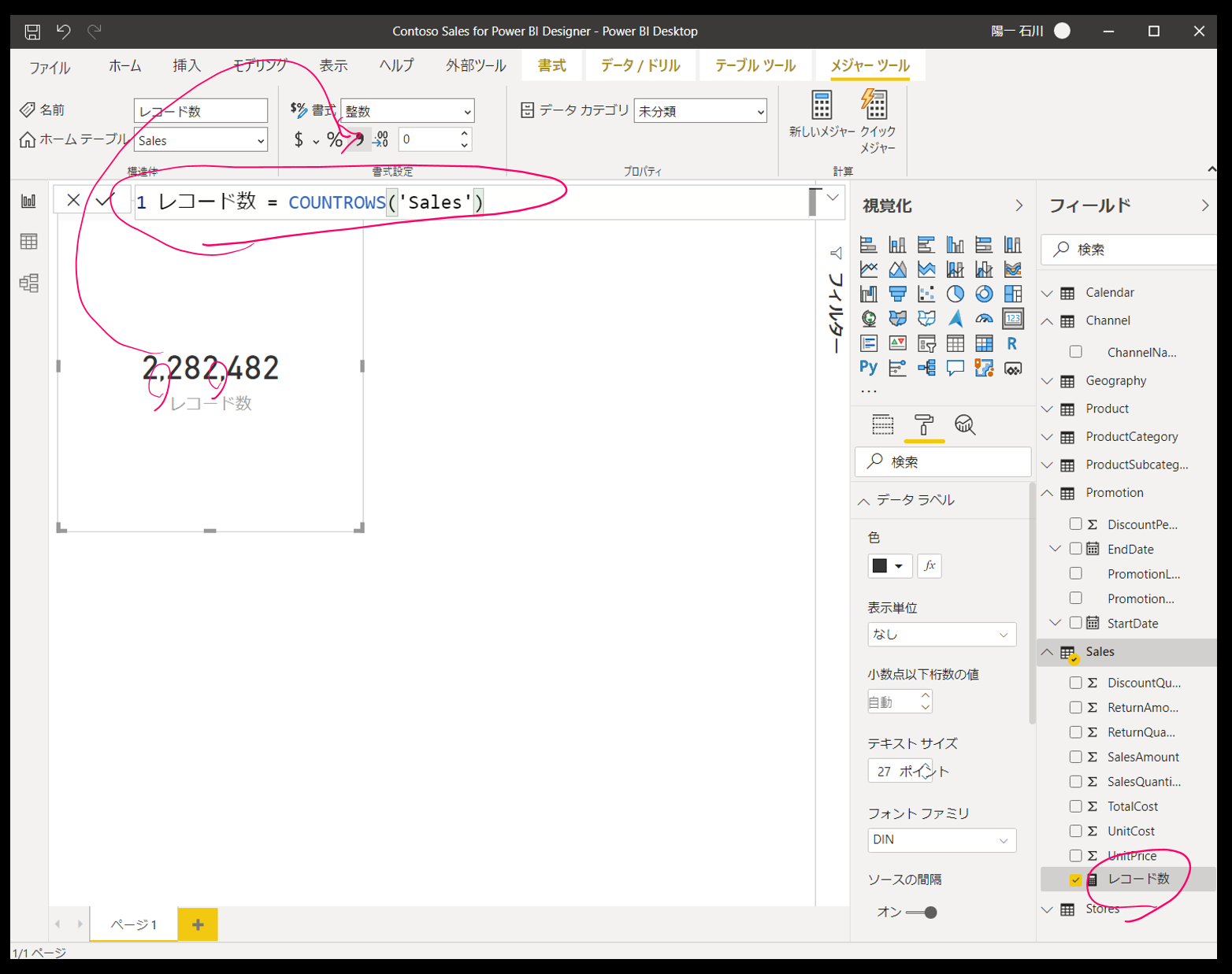Select the card visual showing 123
The image size is (1232, 974).
point(1013,318)
